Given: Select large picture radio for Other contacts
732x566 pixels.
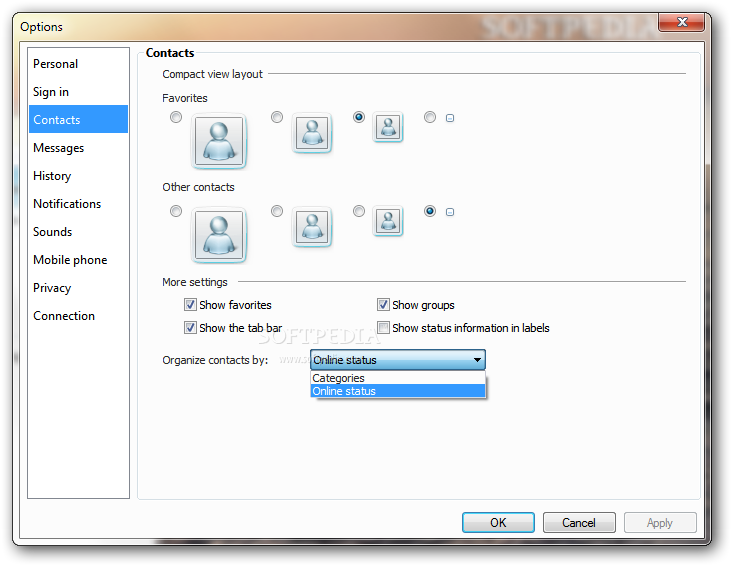Looking at the screenshot, I should (x=176, y=211).
